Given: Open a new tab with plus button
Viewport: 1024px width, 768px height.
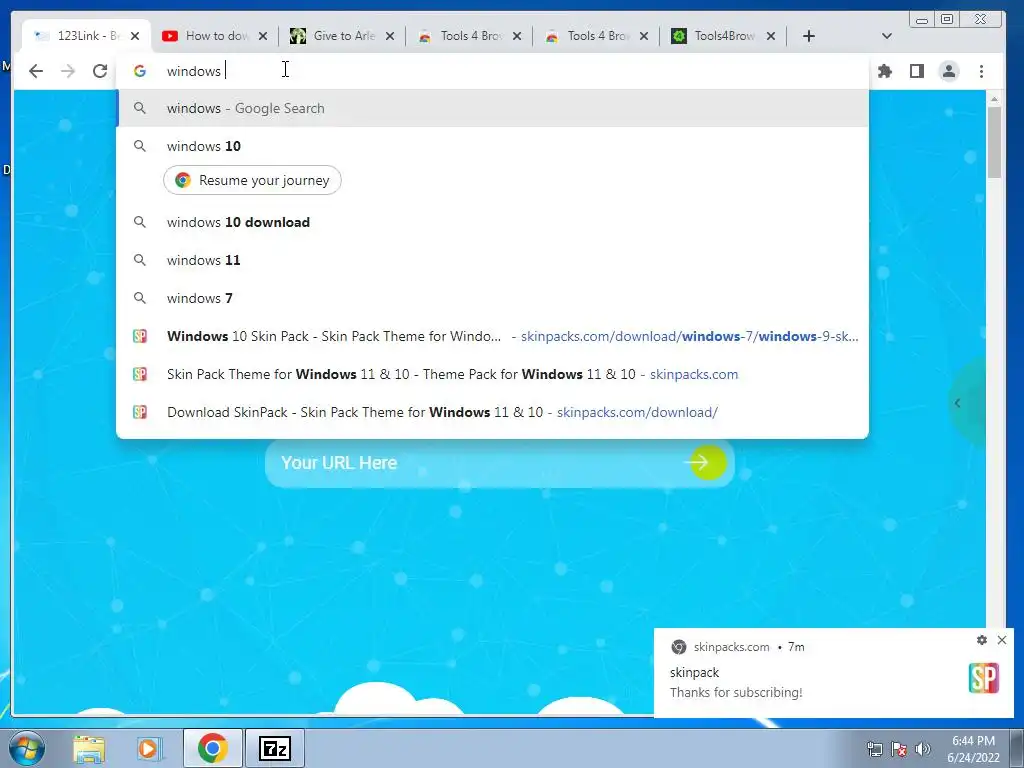Looking at the screenshot, I should [x=808, y=36].
